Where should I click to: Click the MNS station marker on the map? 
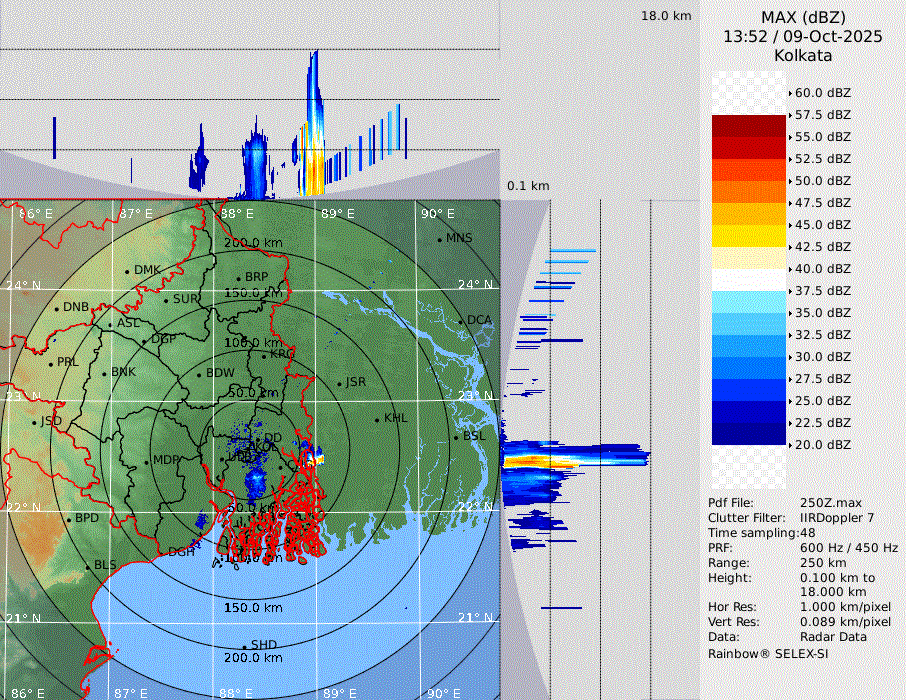click(x=439, y=239)
